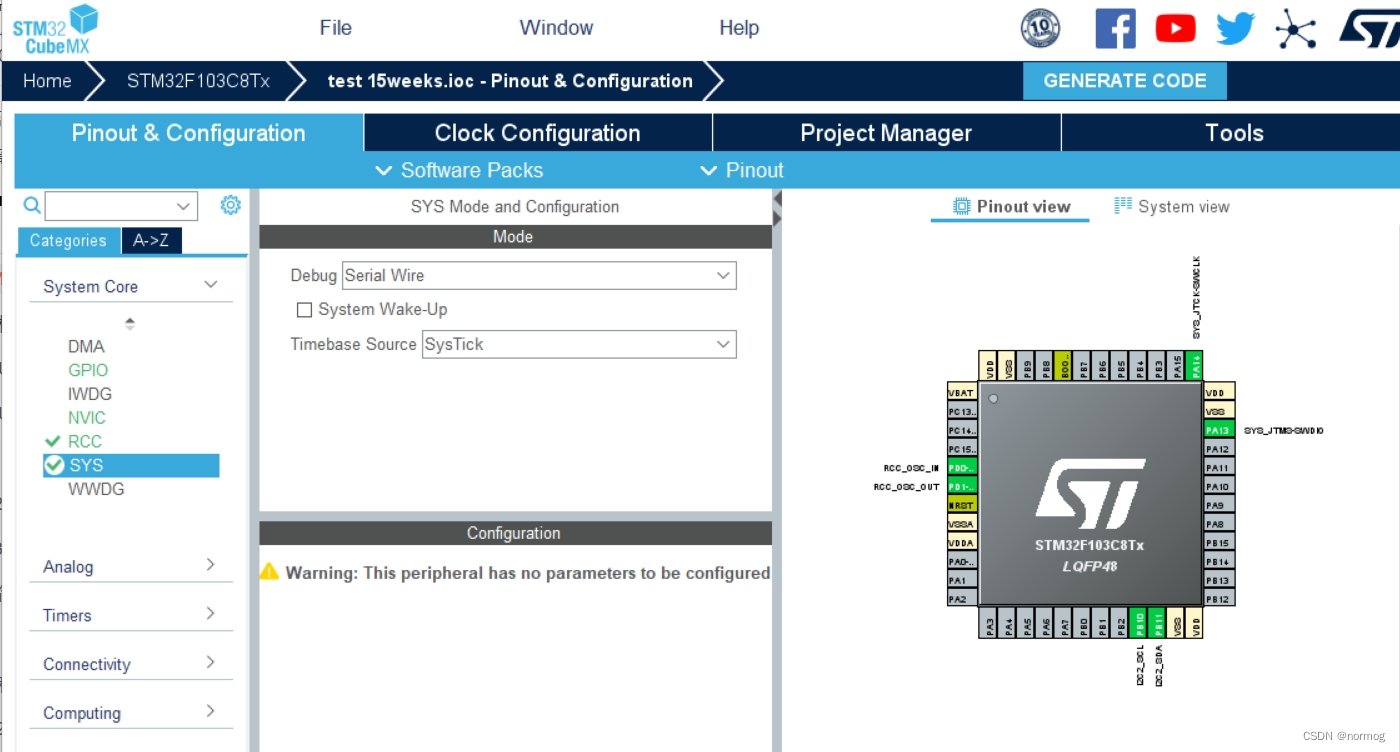Viewport: 1400px width, 752px height.
Task: Click the GENERATE CODE button
Action: point(1125,81)
